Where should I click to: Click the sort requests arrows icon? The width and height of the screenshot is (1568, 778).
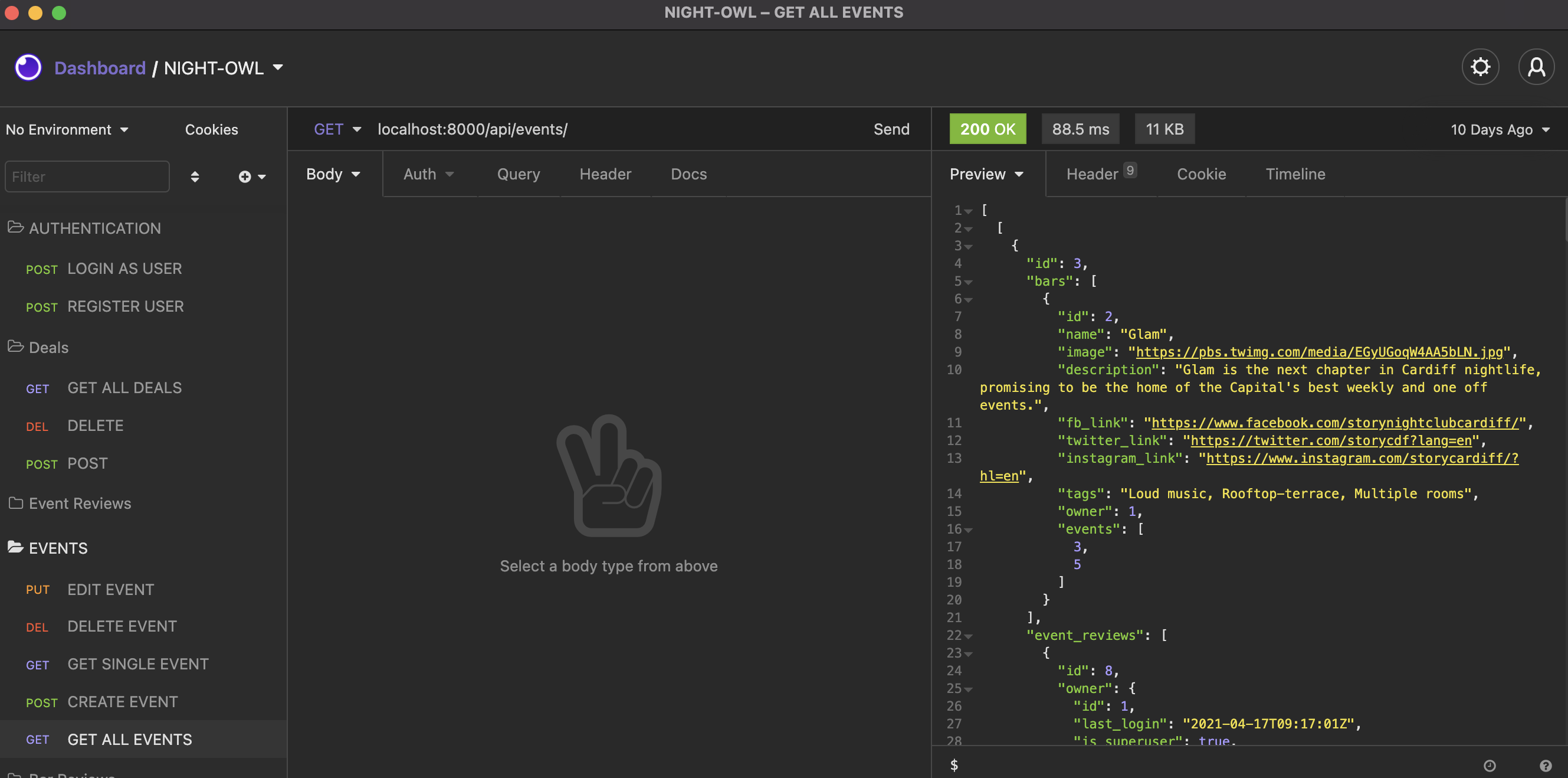click(x=195, y=176)
